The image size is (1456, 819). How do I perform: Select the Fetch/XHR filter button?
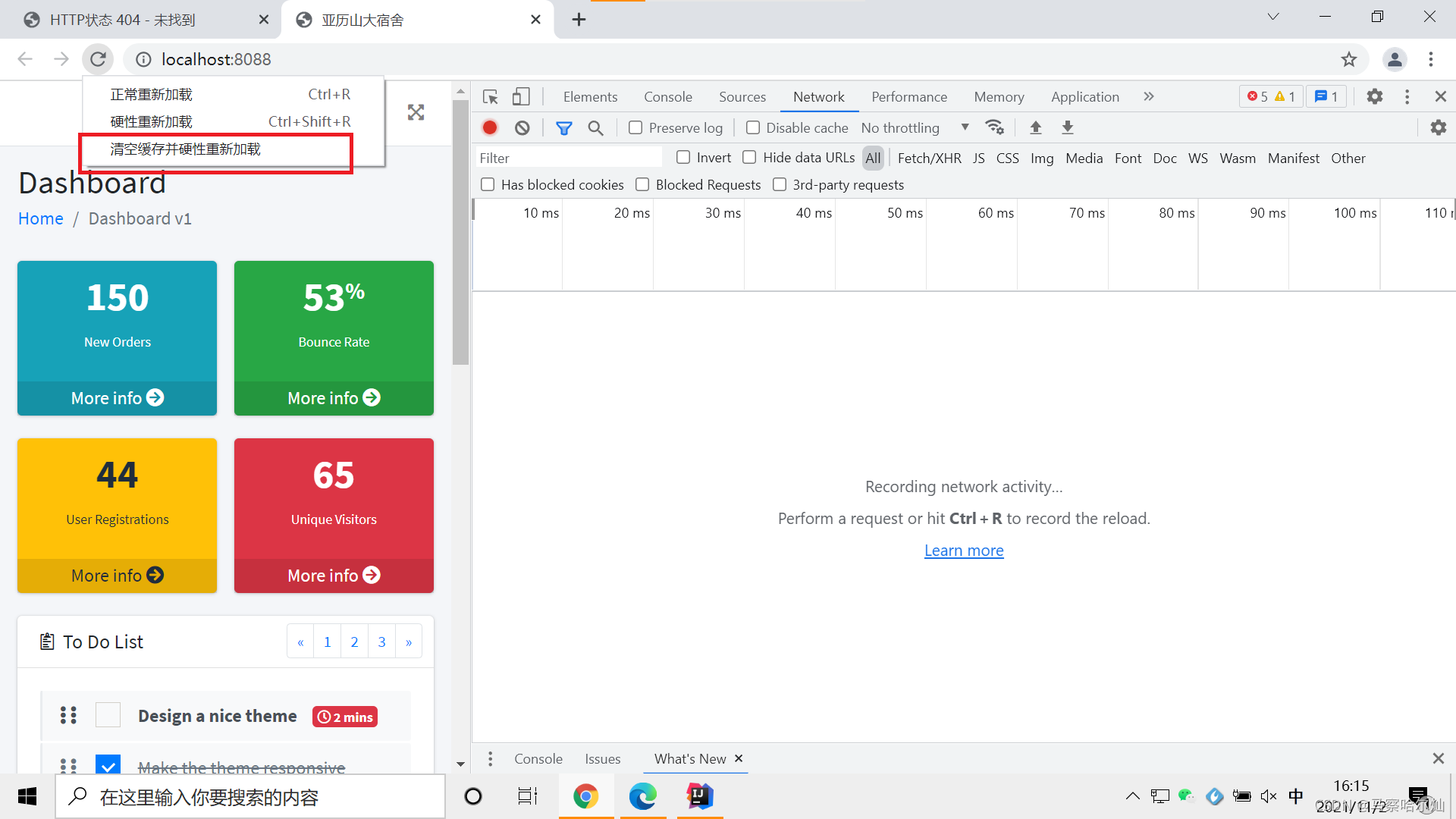coord(928,158)
